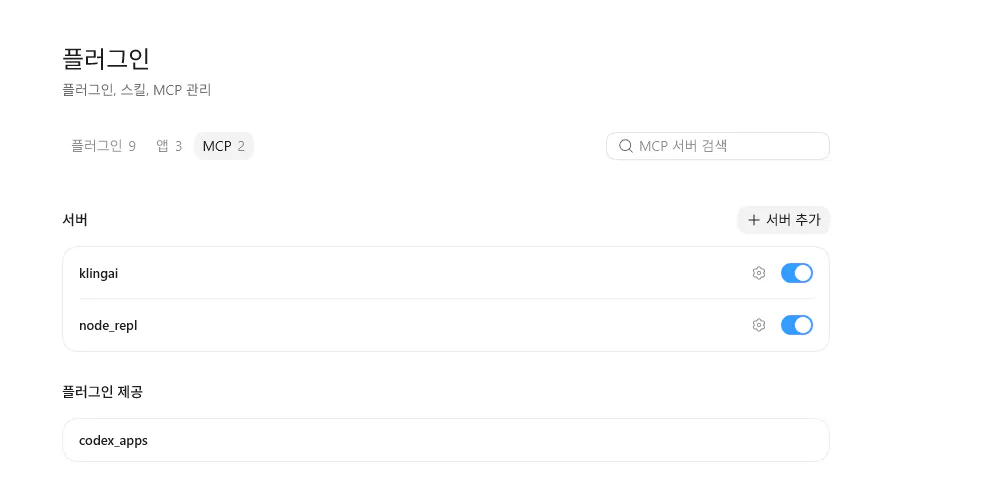Click the subtitle 플러그인, 스킬, MCP 관리
This screenshot has height=496, width=989.
point(137,90)
